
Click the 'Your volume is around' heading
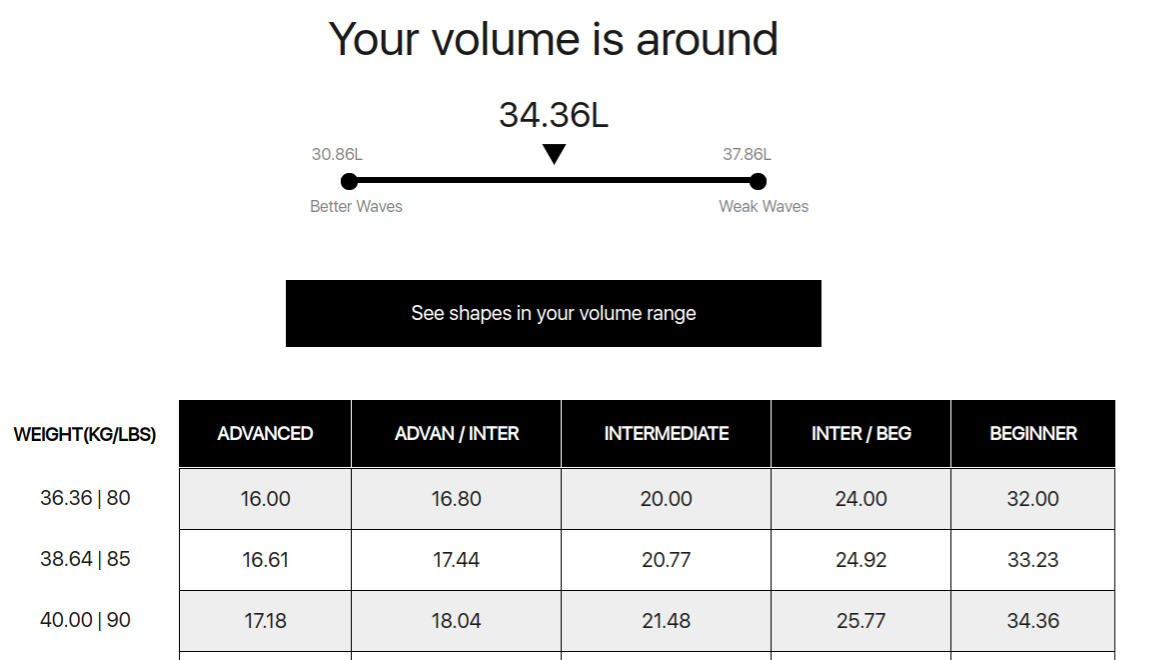click(553, 39)
